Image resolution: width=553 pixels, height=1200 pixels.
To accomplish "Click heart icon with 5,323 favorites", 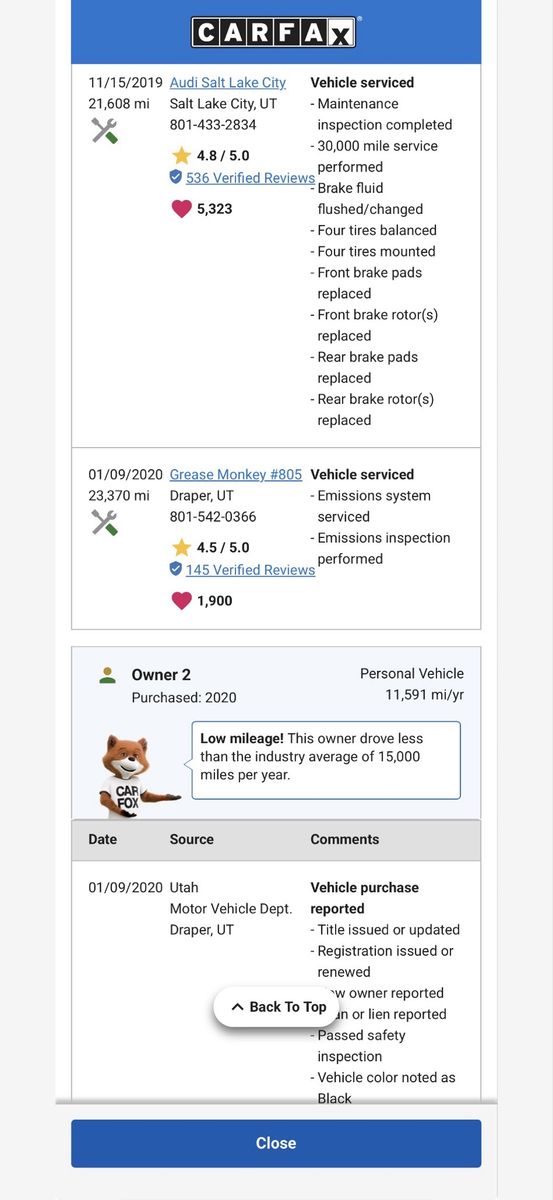I will (181, 209).
